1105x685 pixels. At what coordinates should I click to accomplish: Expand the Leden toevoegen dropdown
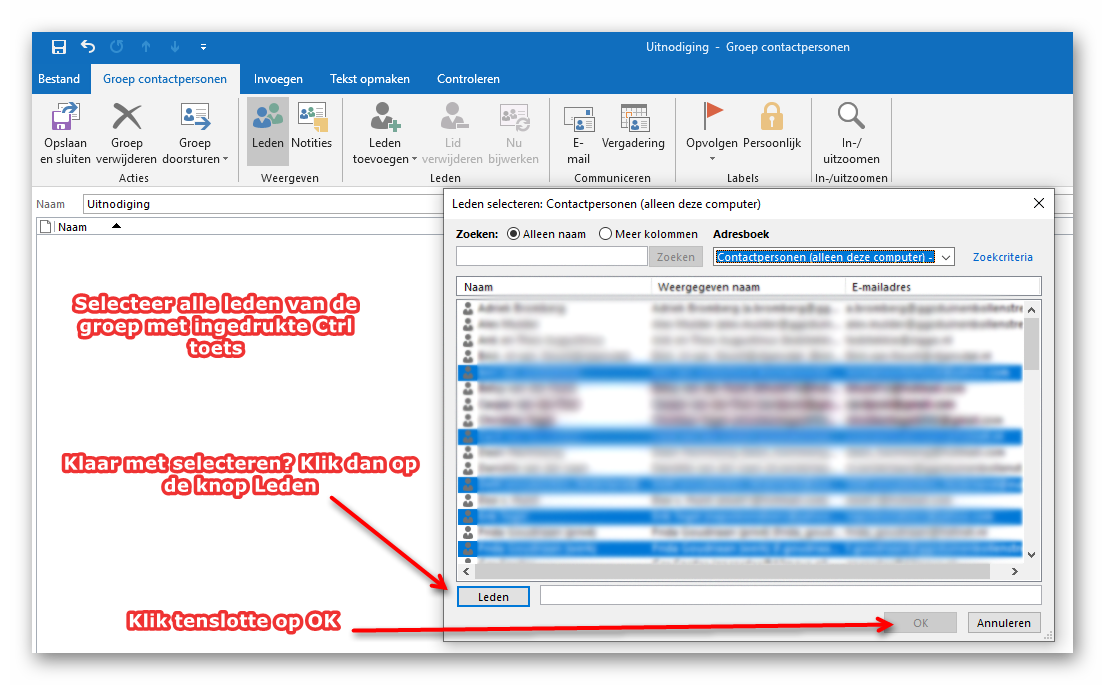coord(385,158)
